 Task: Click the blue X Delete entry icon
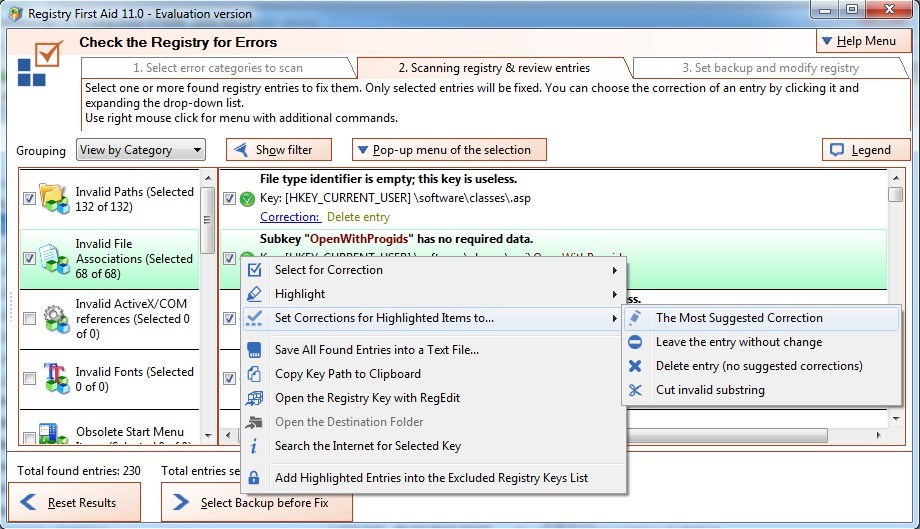[x=635, y=366]
